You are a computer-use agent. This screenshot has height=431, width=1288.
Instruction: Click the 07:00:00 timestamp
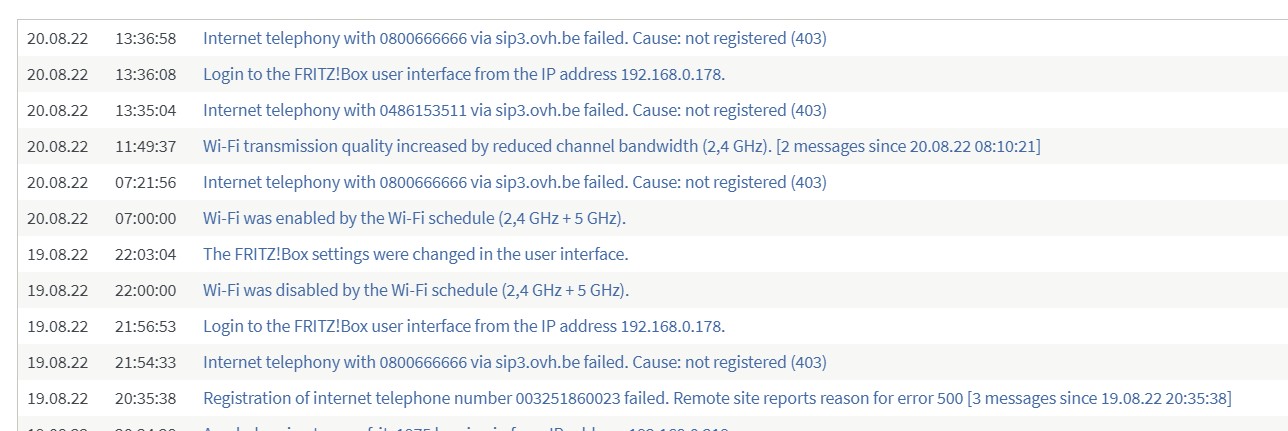point(145,218)
